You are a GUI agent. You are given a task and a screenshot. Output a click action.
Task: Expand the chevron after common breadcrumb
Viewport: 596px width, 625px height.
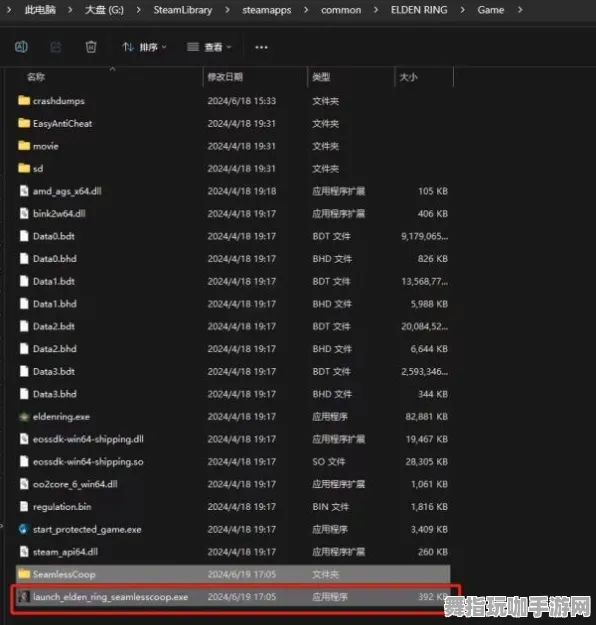[376, 10]
